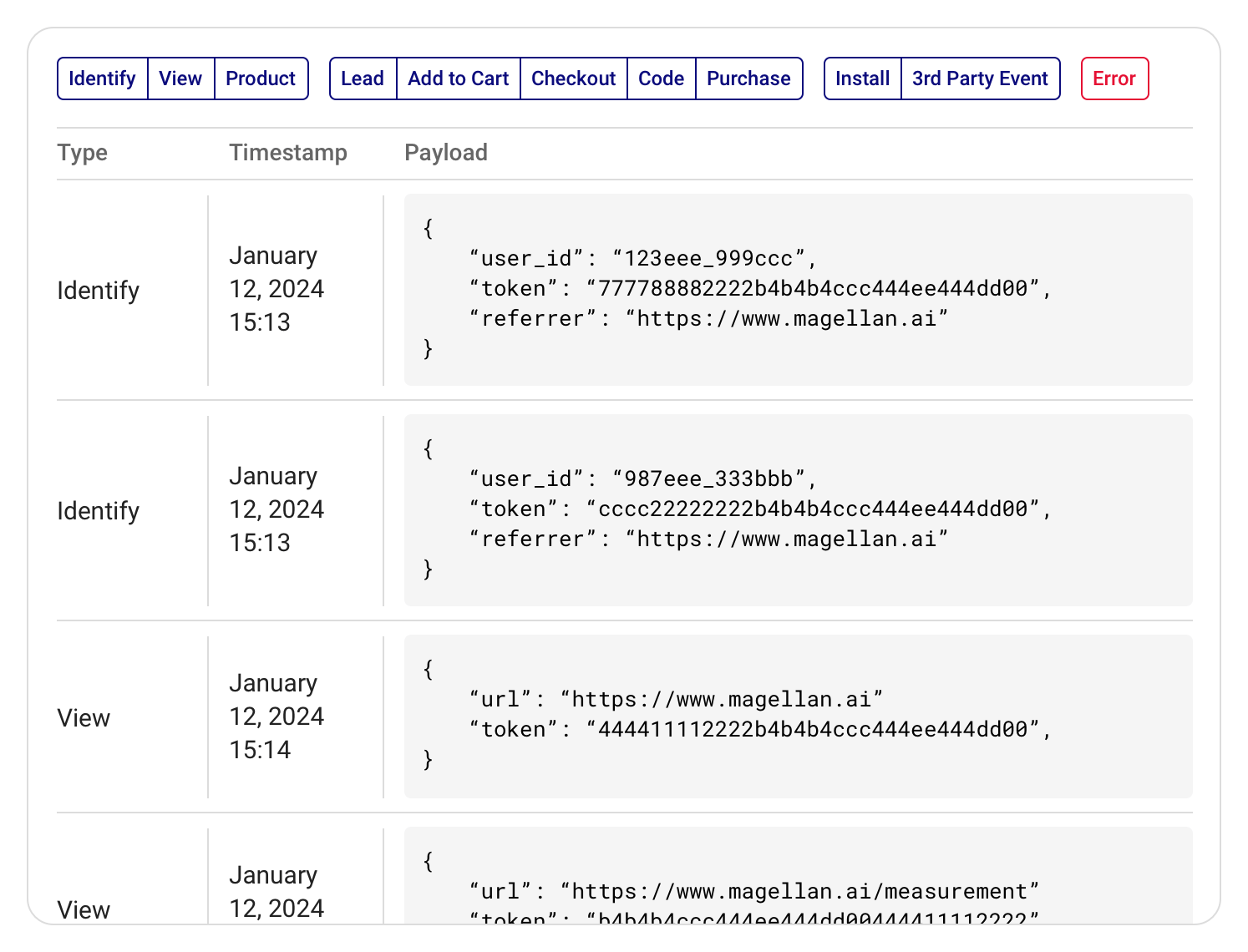Enable the Product filter chip
This screenshot has height=952, width=1248.
click(261, 78)
